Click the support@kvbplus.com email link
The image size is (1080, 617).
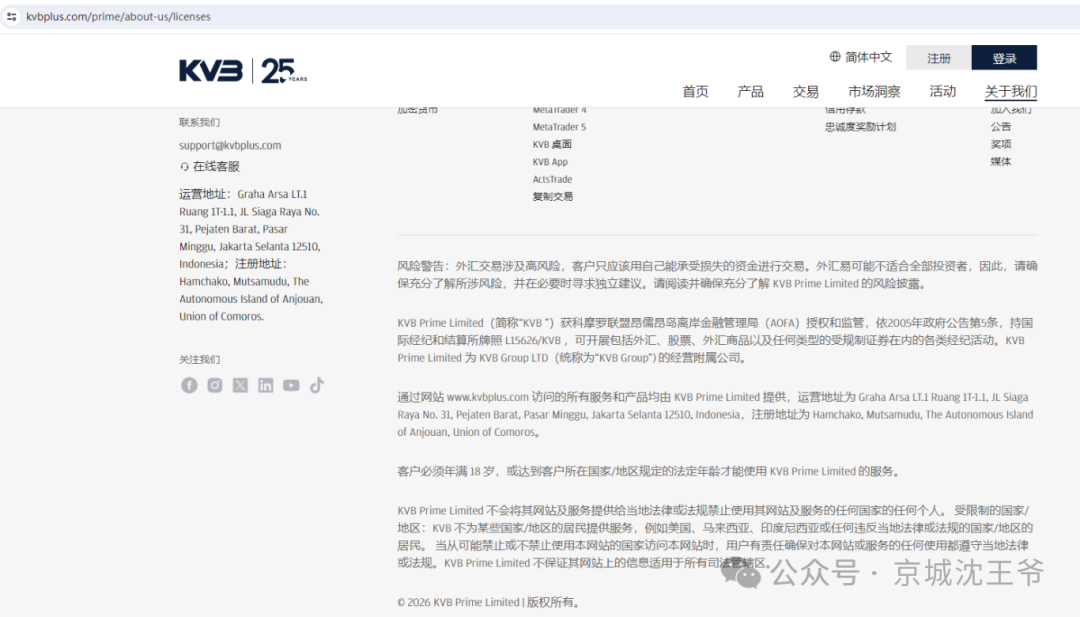point(230,145)
